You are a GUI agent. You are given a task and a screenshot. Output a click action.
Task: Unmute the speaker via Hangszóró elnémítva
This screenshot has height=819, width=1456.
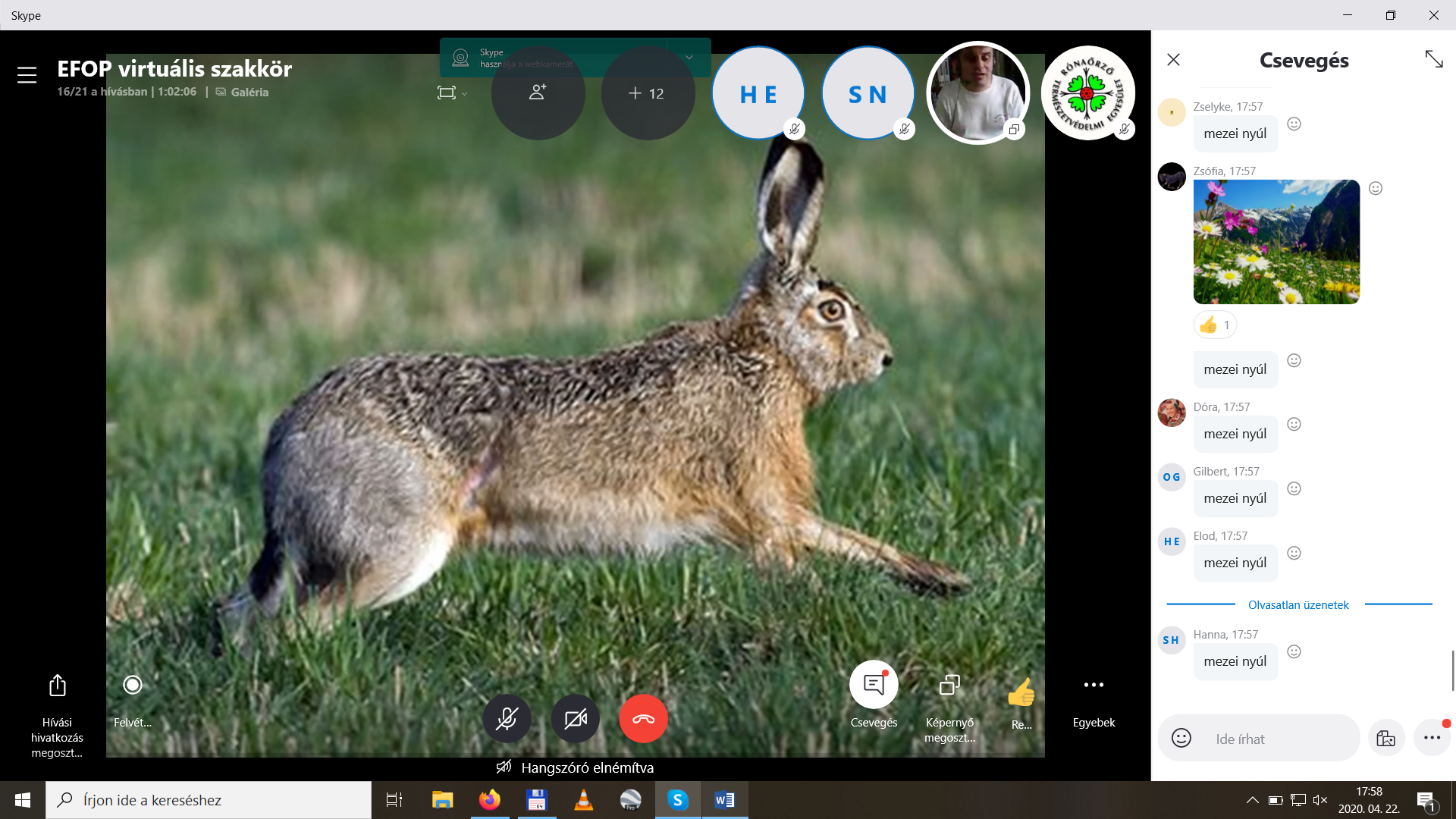[x=575, y=767]
